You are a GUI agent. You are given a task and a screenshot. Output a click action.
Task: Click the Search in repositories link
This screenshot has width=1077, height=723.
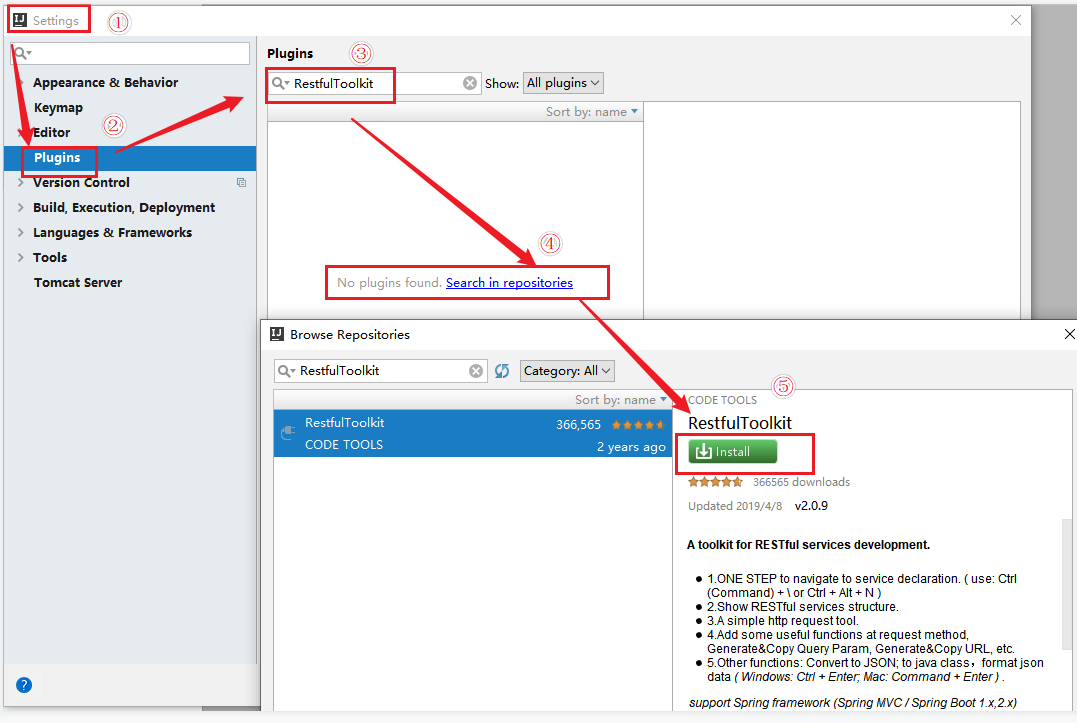[509, 282]
